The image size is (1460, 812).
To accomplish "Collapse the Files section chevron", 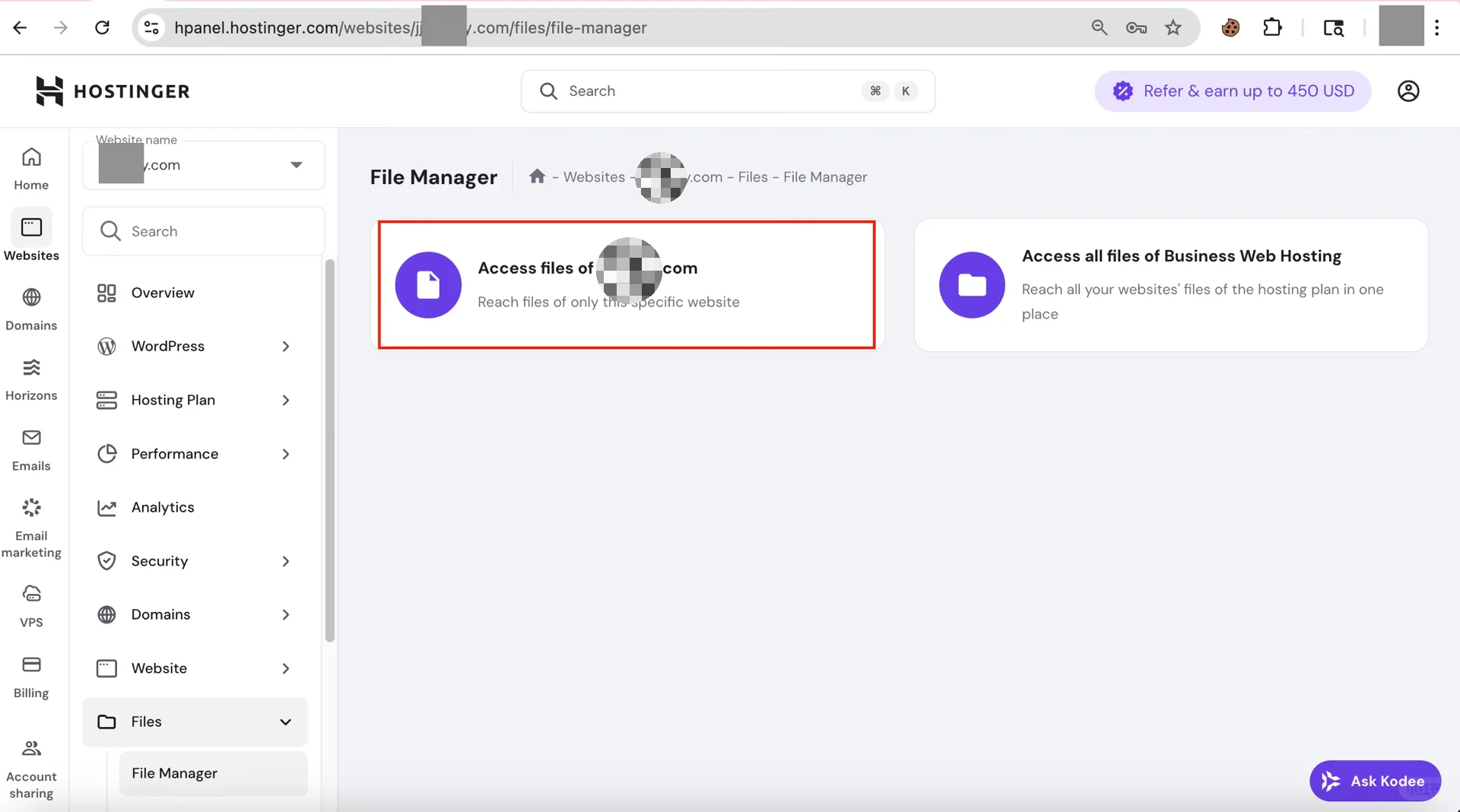I will coord(286,722).
